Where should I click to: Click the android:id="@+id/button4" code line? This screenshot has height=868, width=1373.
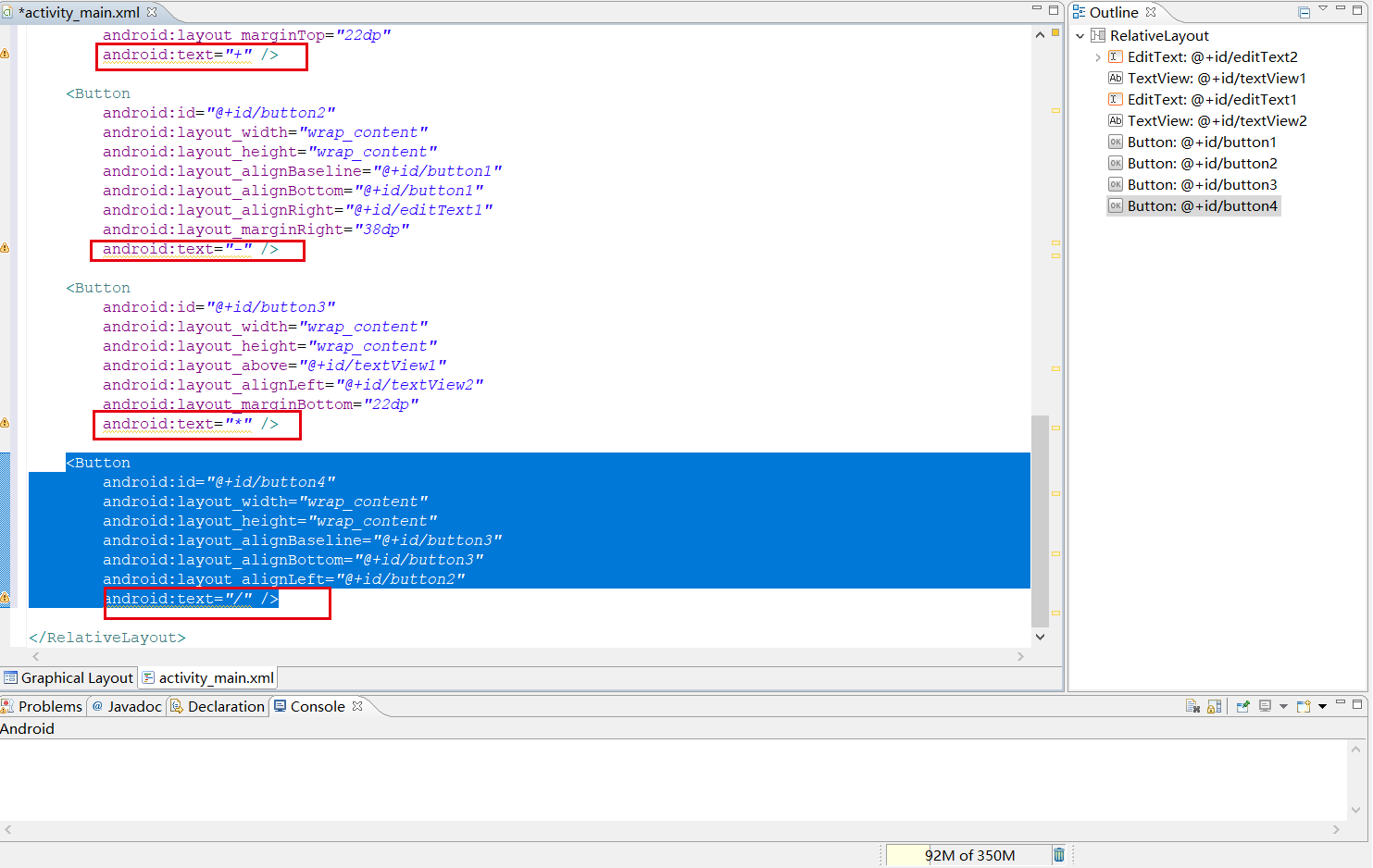pyautogui.click(x=218, y=482)
